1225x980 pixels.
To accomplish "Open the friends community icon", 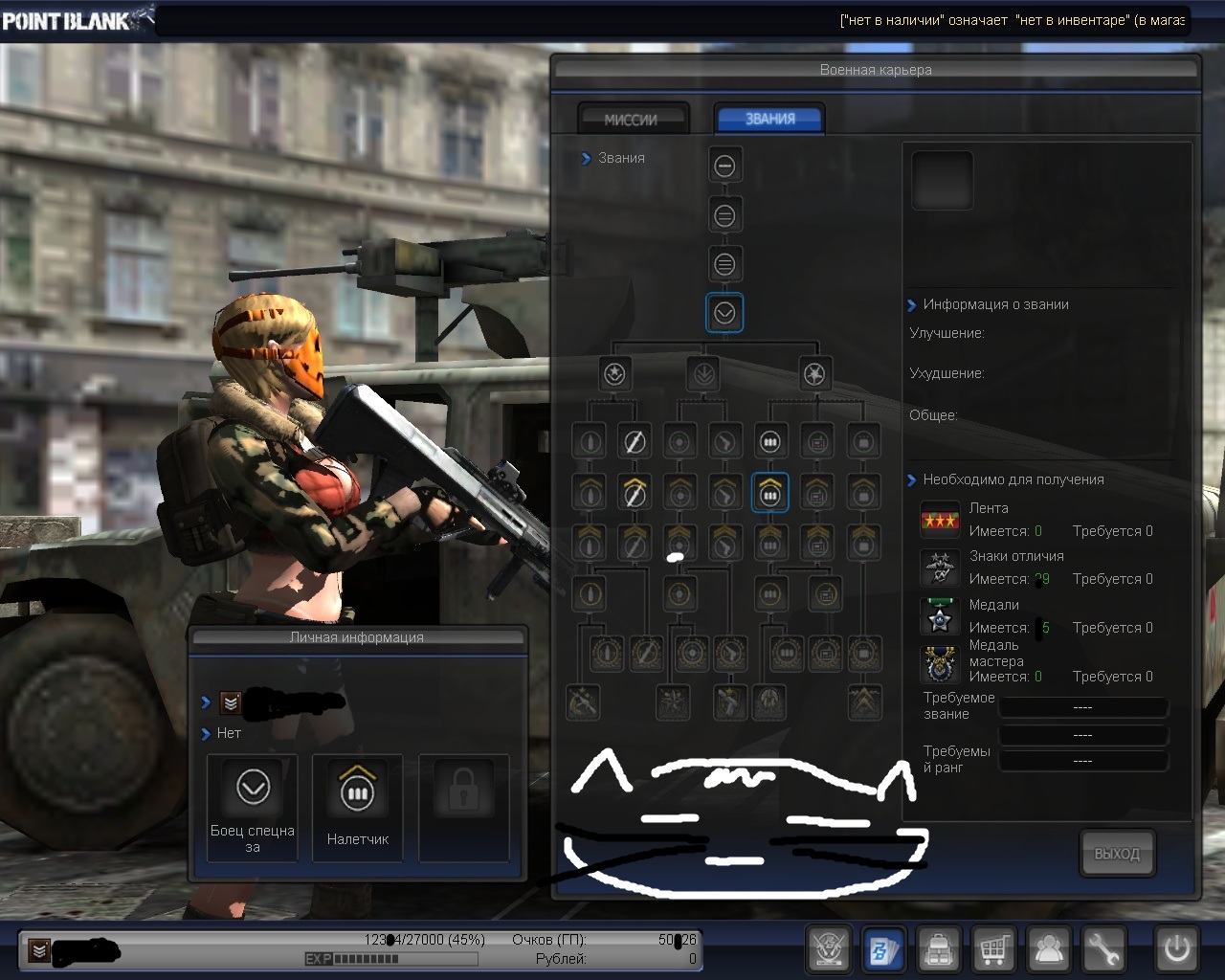I will click(1049, 949).
